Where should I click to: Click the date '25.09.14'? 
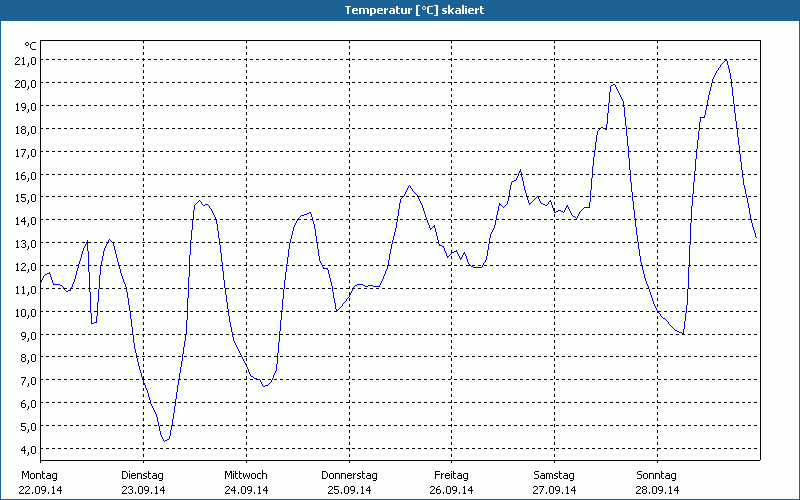point(349,490)
